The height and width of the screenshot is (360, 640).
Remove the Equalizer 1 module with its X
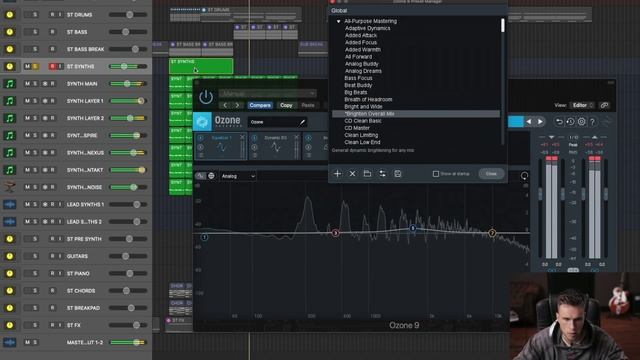click(242, 138)
